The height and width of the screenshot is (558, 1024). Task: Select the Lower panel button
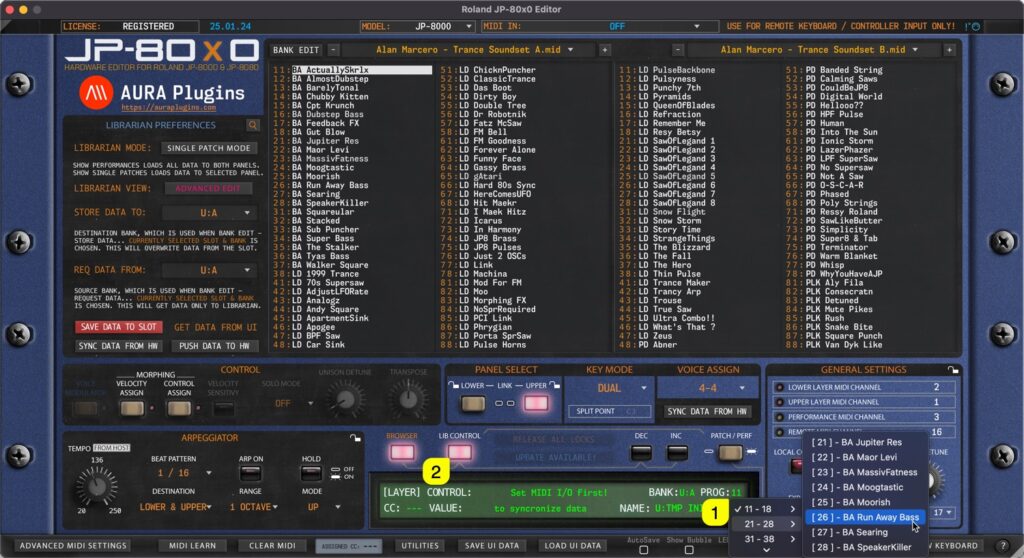tap(473, 404)
